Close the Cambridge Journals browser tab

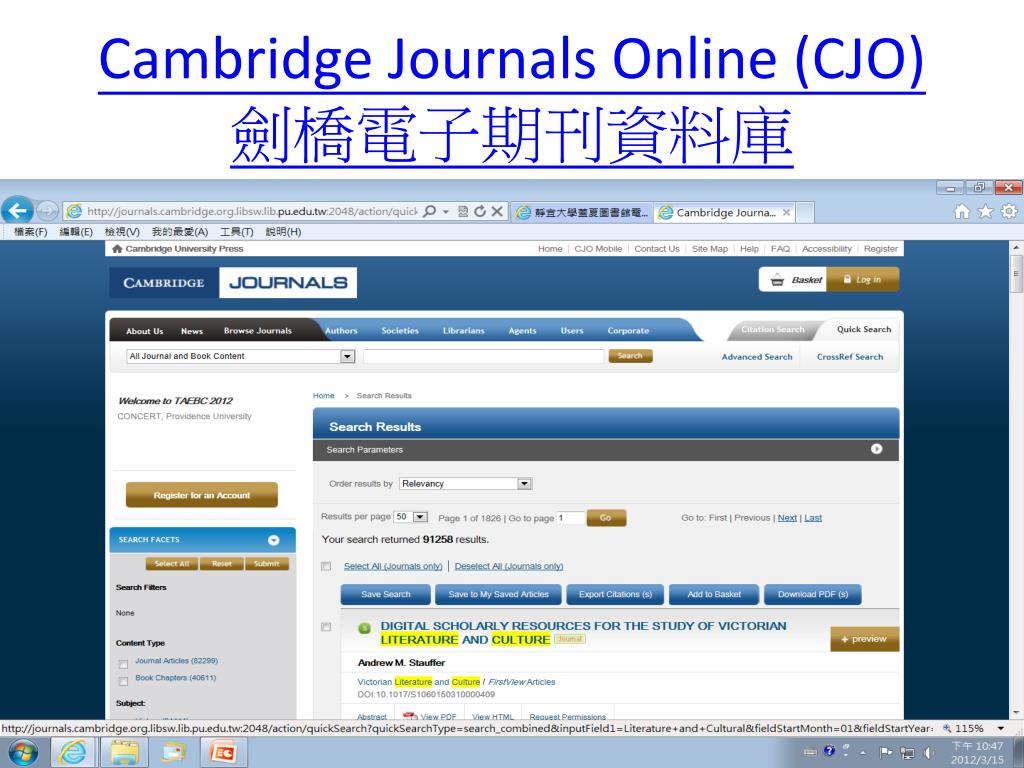coord(786,212)
